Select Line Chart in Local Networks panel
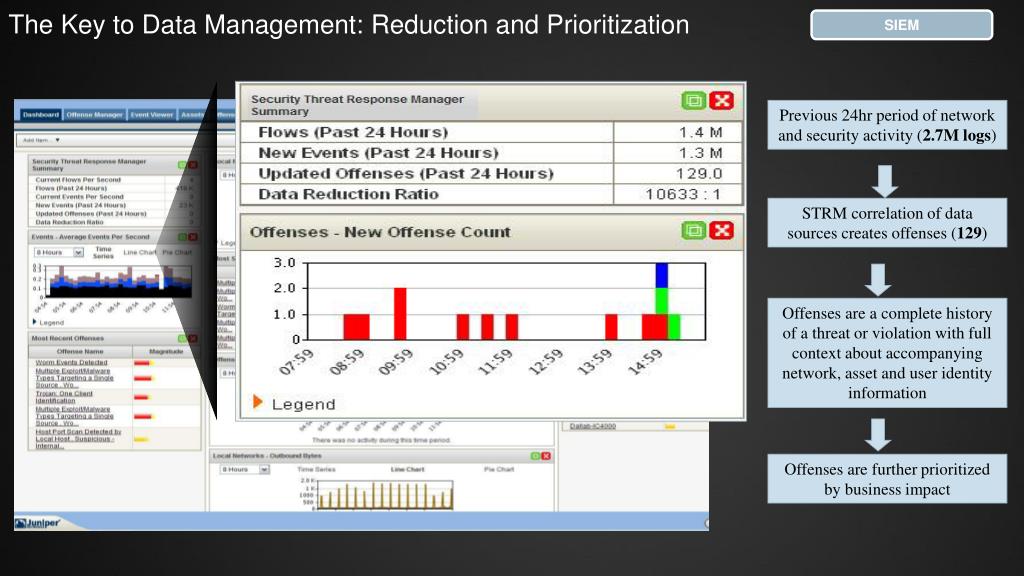 pyautogui.click(x=408, y=470)
